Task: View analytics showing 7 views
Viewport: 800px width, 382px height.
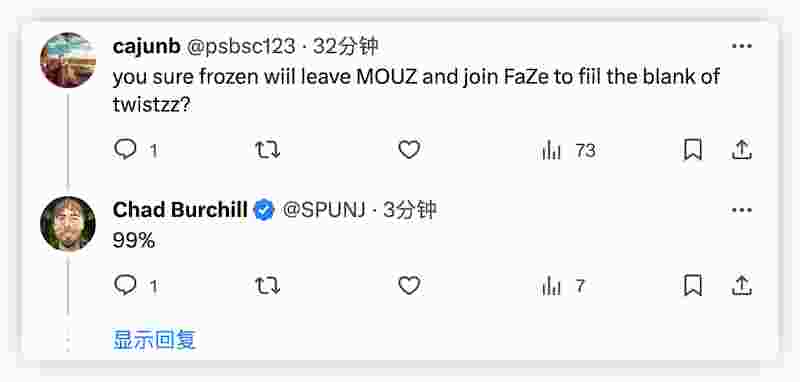Action: [563, 286]
